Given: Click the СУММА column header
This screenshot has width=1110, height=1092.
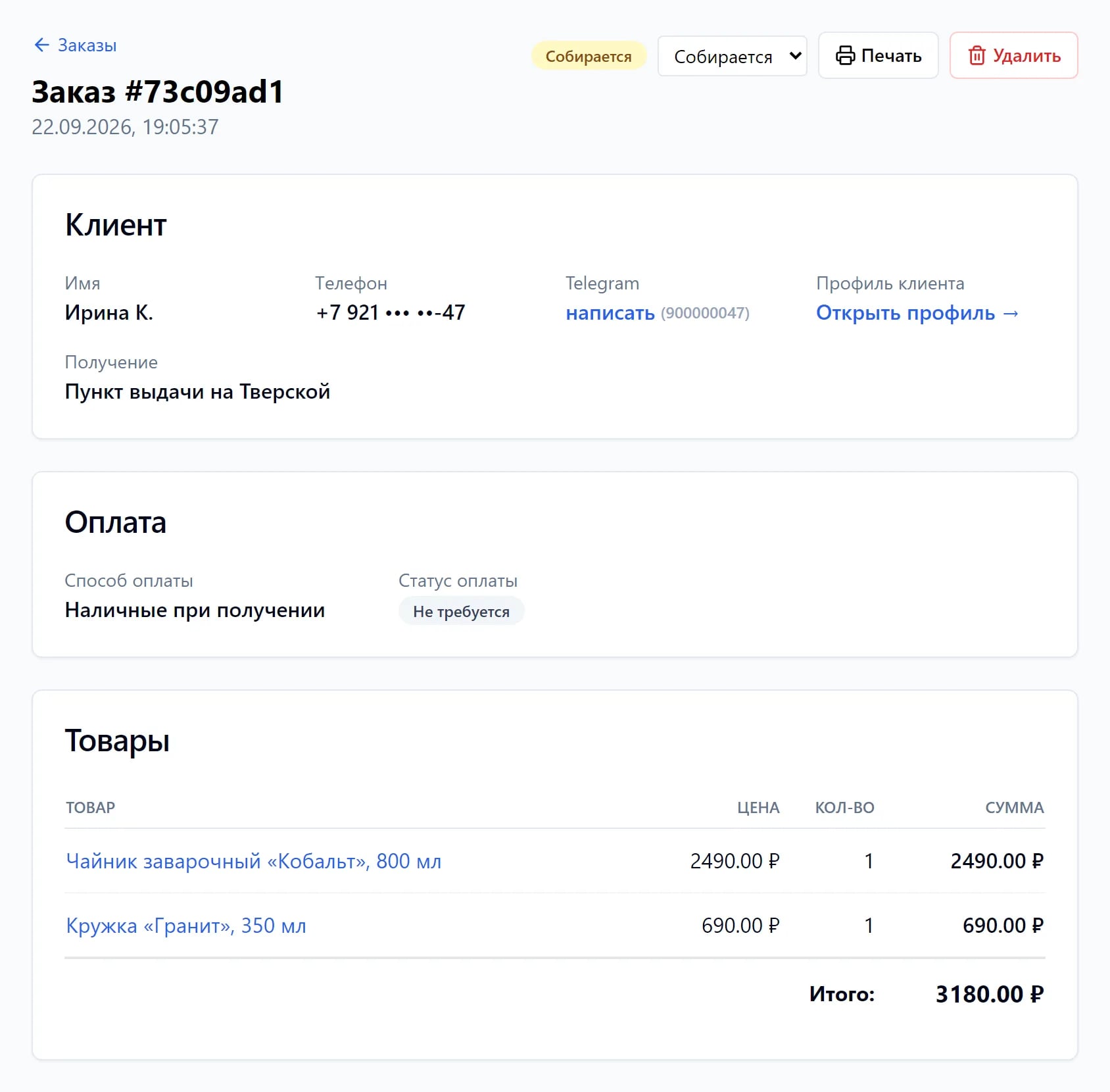Looking at the screenshot, I should point(1014,808).
